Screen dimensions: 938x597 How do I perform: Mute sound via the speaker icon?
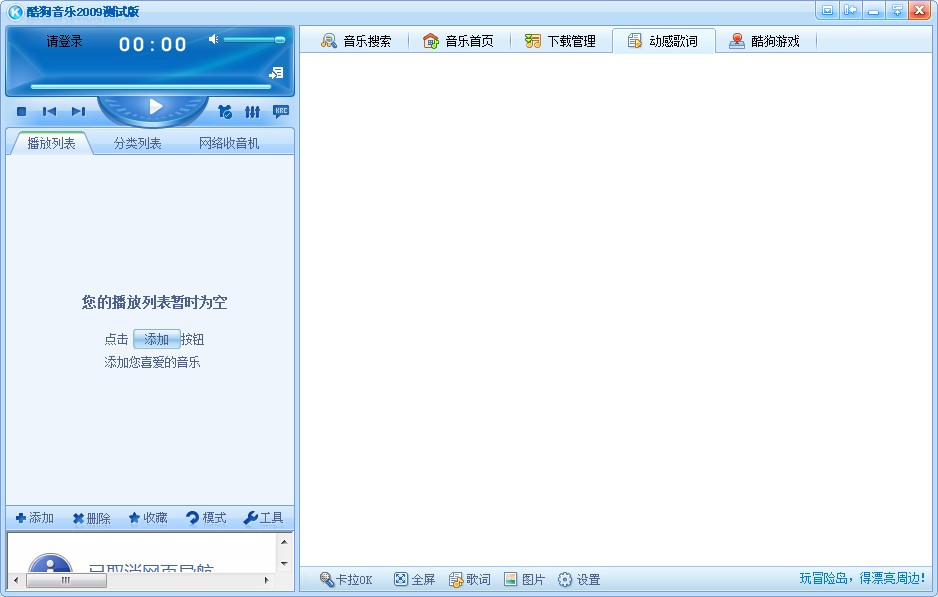tap(213, 39)
